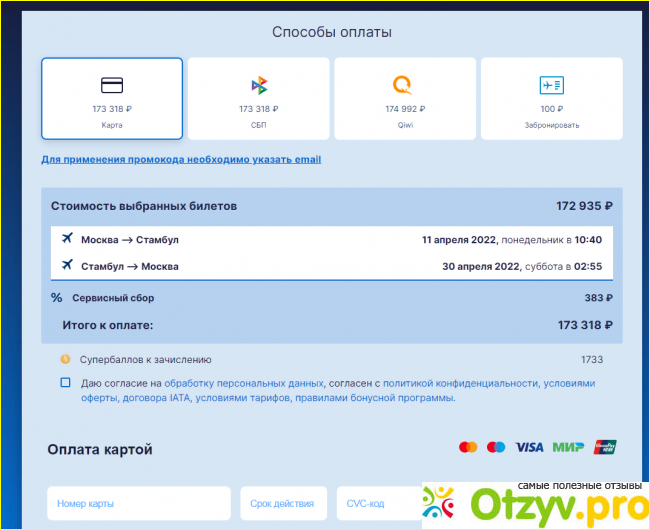The height and width of the screenshot is (530, 650).
Task: Click the plane icon beside Москва → Стамбул
Action: click(x=67, y=240)
